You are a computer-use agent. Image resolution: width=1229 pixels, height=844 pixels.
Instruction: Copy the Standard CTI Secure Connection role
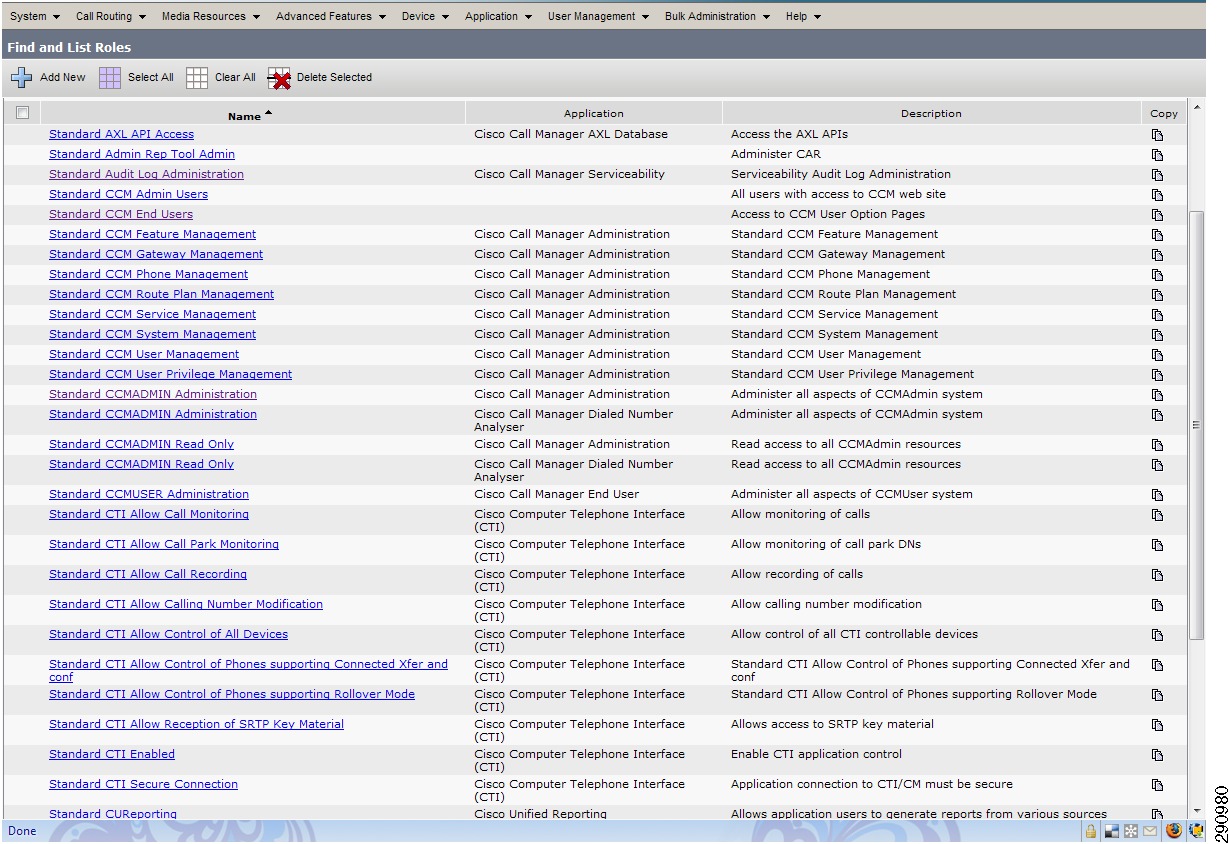pos(1157,785)
